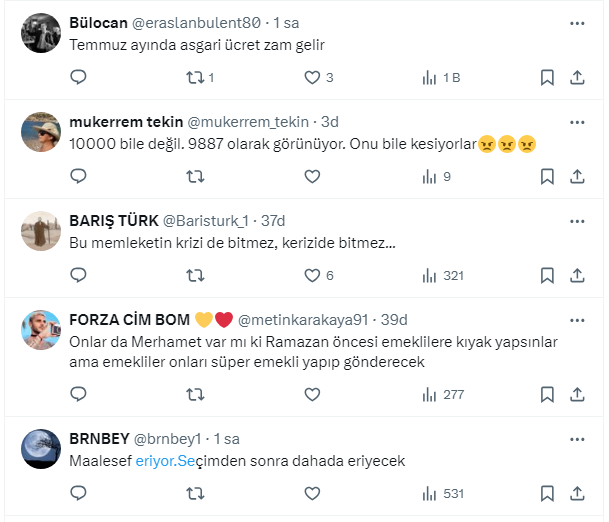The width and height of the screenshot is (609, 522).
Task: View analytics of BARIŞ TÜRK's tweet
Action: [x=441, y=276]
